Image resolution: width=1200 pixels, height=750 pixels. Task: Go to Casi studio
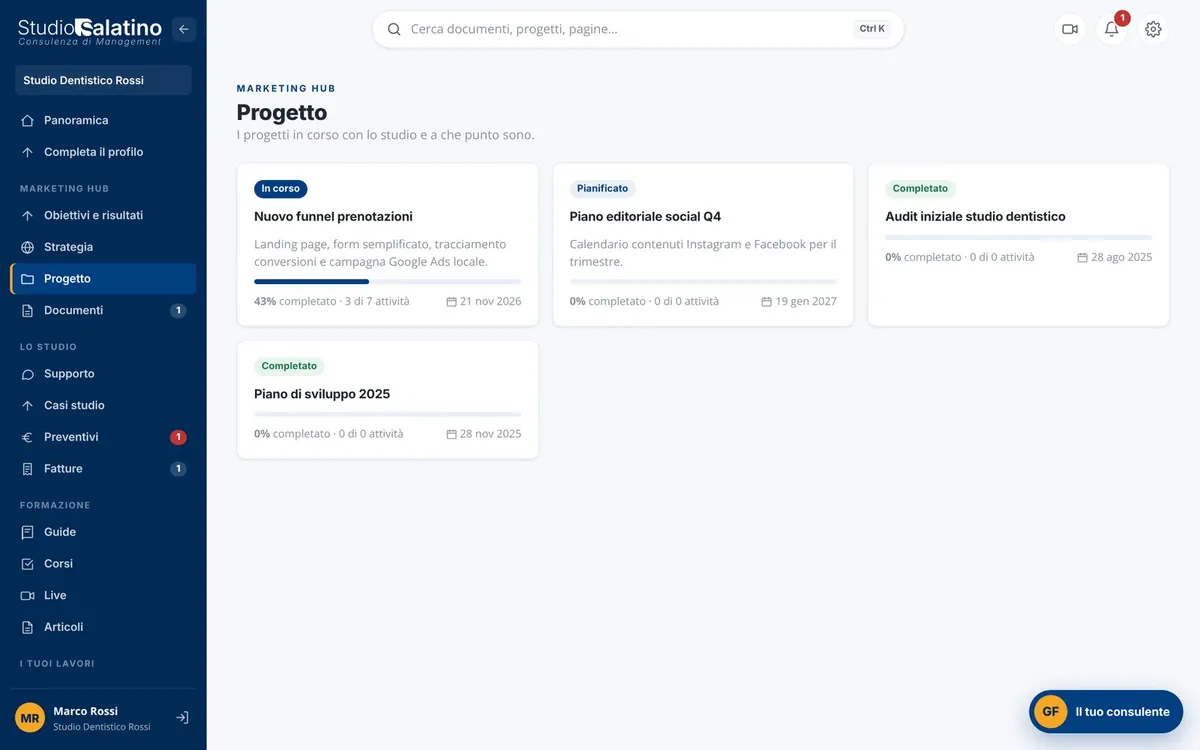tap(103, 406)
